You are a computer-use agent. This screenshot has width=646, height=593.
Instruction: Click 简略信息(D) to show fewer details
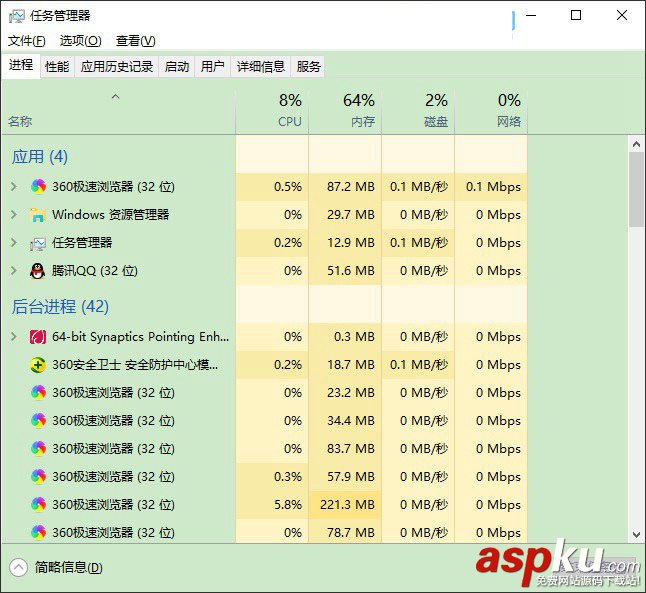[x=68, y=568]
